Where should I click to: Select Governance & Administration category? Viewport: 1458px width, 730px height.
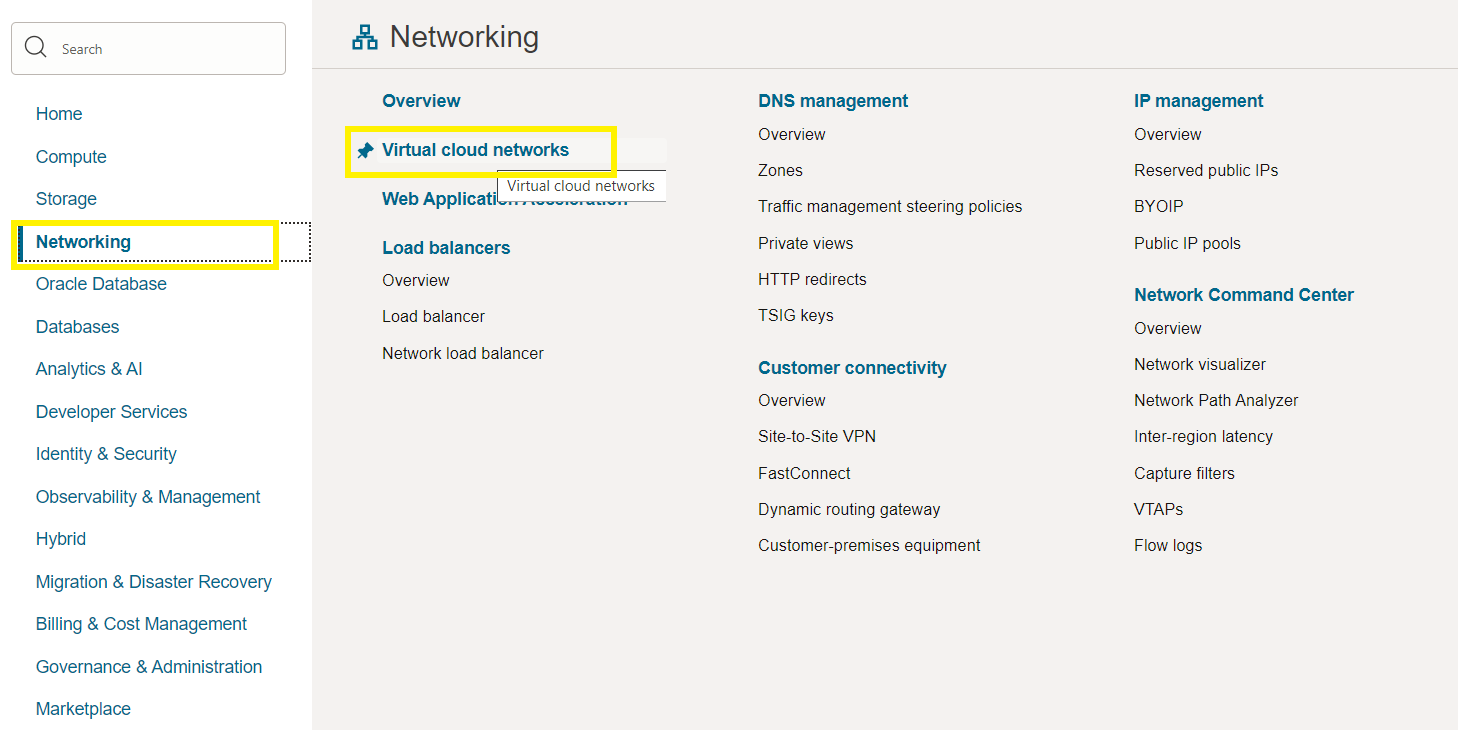(149, 667)
